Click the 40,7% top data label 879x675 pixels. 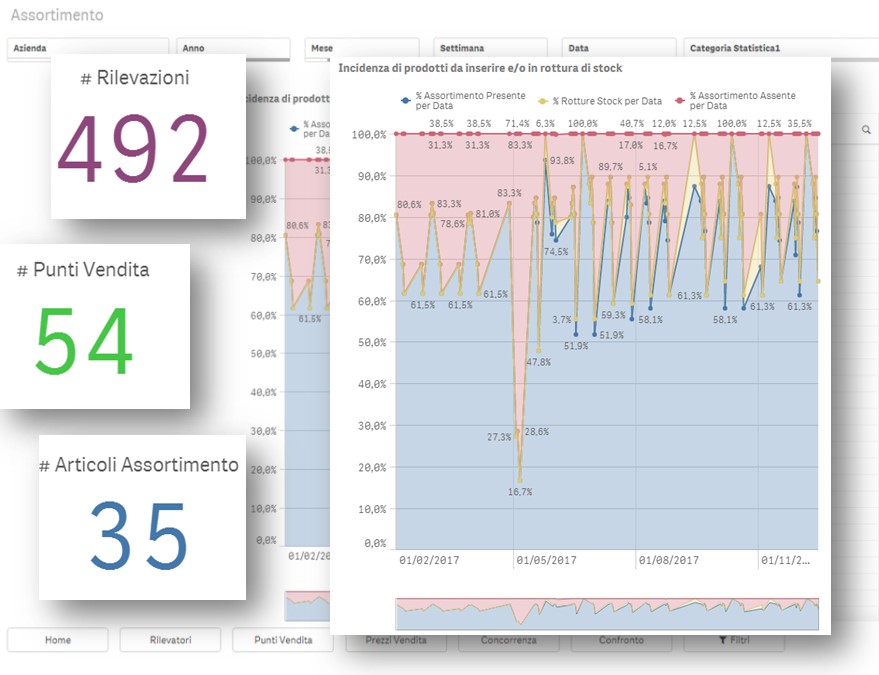632,123
